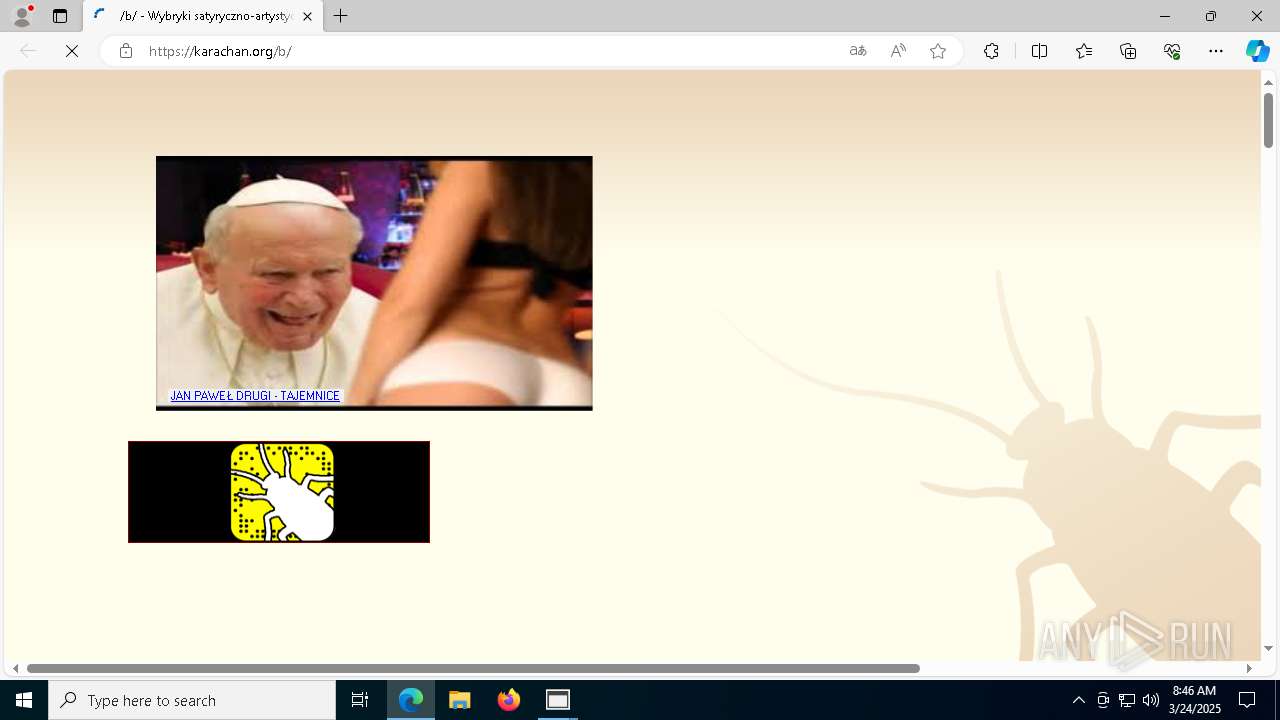The width and height of the screenshot is (1280, 720).
Task: Open the Windows Start menu
Action: (x=24, y=700)
